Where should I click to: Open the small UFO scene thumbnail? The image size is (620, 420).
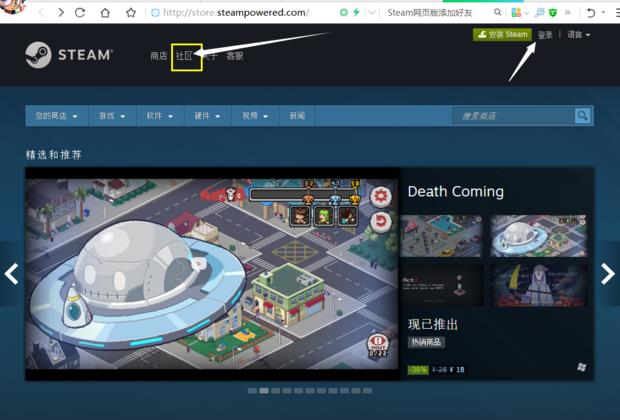pos(539,236)
